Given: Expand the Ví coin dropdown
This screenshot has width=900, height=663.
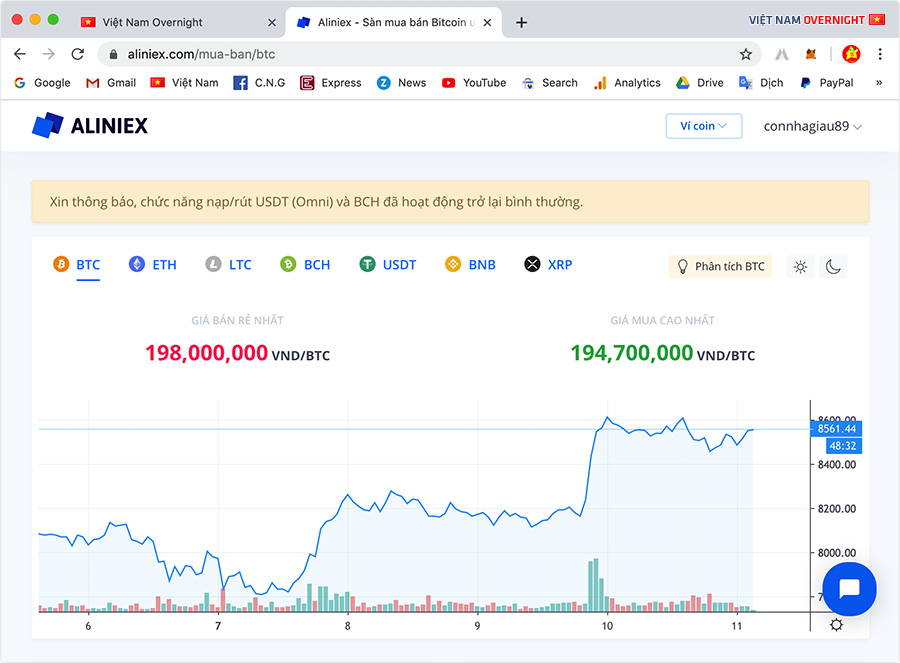Looking at the screenshot, I should 704,126.
